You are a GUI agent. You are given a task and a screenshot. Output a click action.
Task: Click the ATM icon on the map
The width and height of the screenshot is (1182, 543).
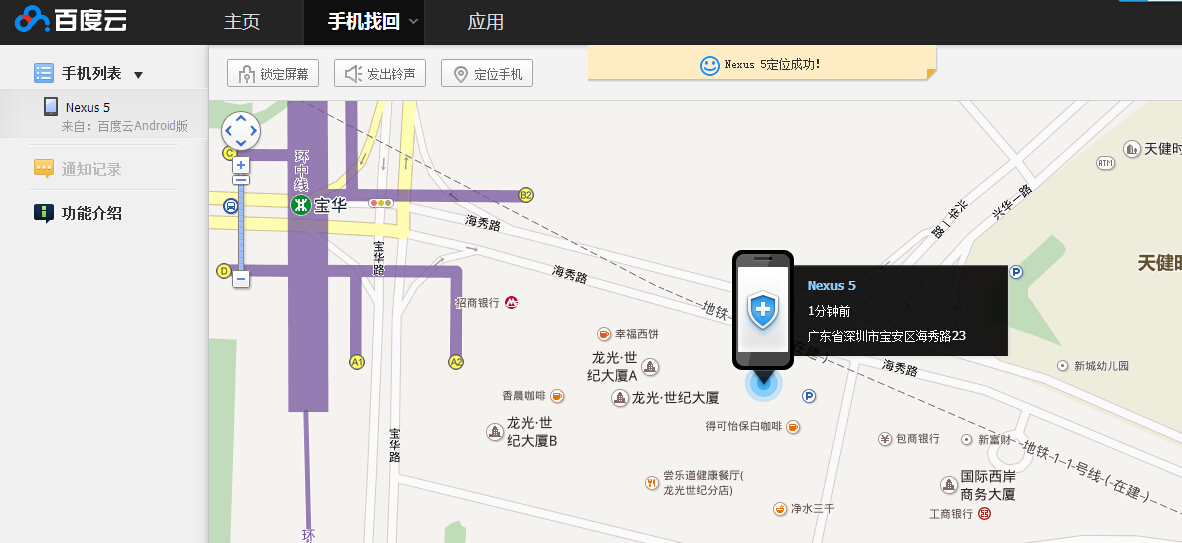coord(1105,163)
